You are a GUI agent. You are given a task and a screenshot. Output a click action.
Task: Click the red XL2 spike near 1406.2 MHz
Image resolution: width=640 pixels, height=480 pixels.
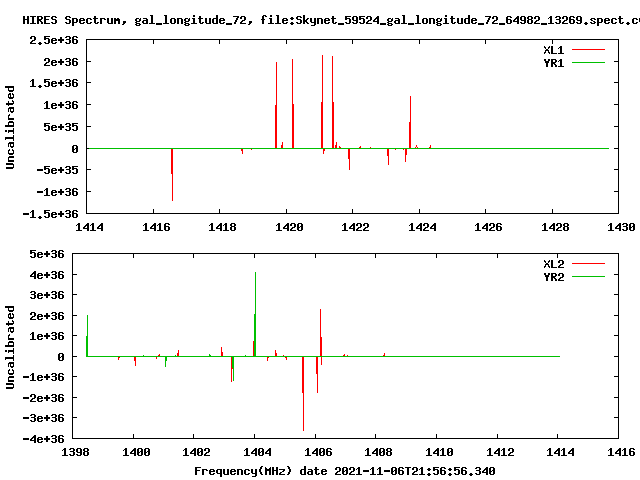[x=321, y=333]
